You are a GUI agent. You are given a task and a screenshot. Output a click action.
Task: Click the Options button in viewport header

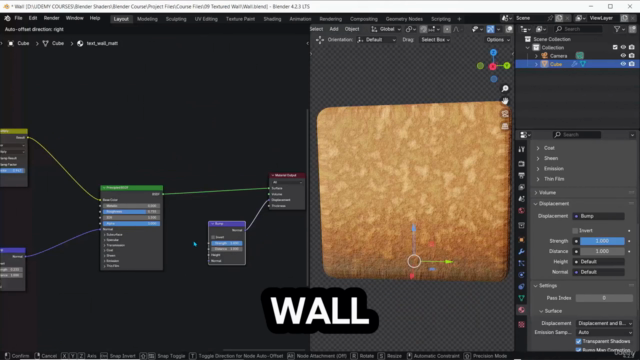498,40
